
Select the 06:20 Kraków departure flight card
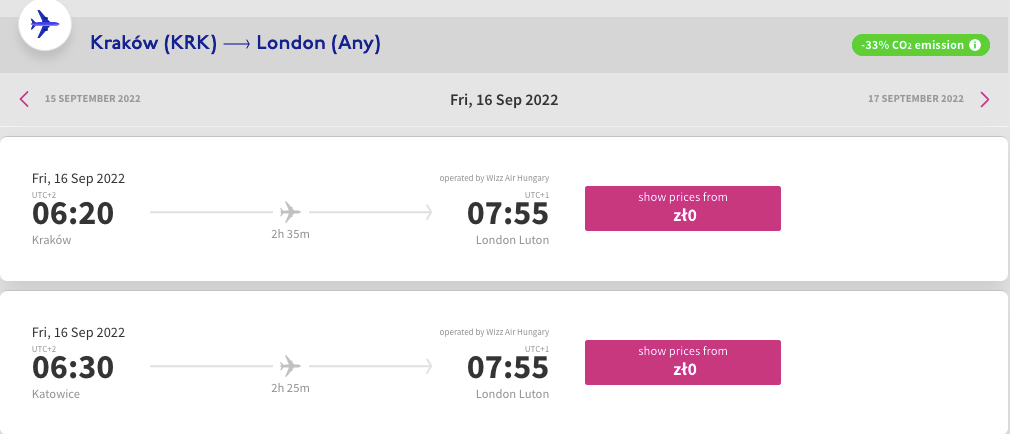click(x=504, y=209)
